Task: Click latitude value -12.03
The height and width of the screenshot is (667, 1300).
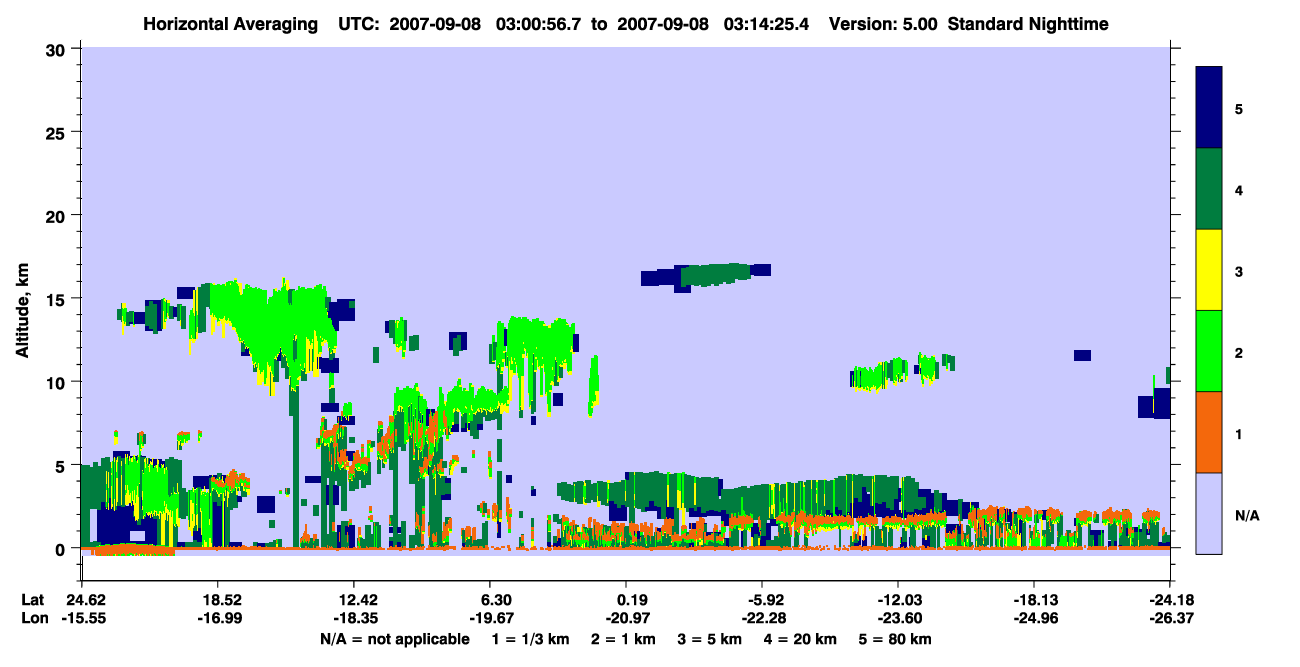Action: (x=898, y=600)
